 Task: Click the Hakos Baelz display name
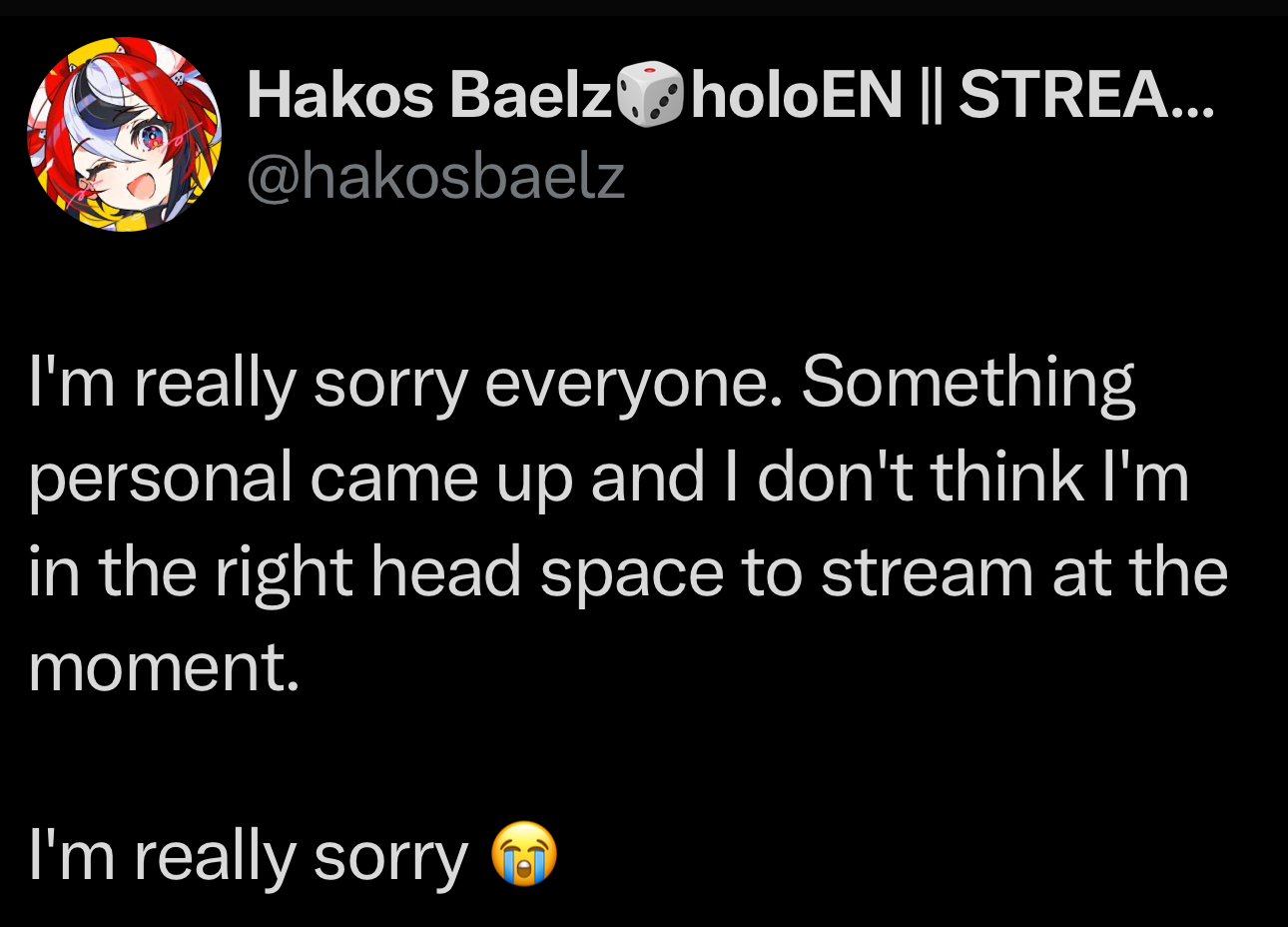click(428, 95)
